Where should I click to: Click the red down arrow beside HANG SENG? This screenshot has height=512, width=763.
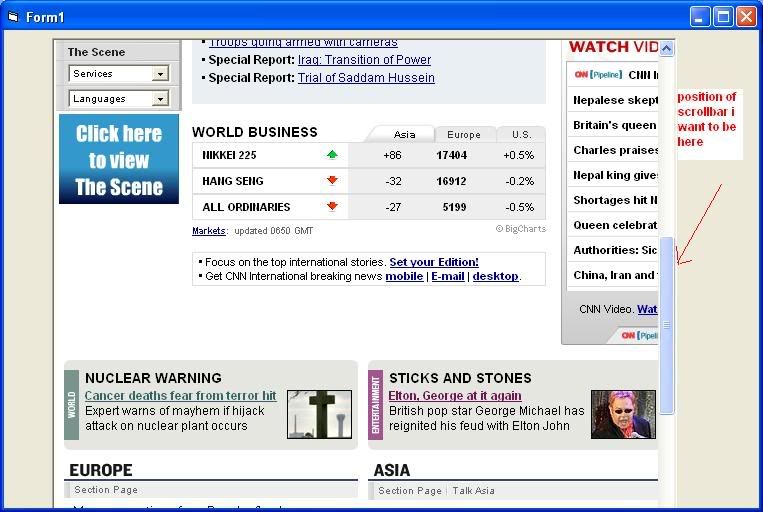(332, 181)
